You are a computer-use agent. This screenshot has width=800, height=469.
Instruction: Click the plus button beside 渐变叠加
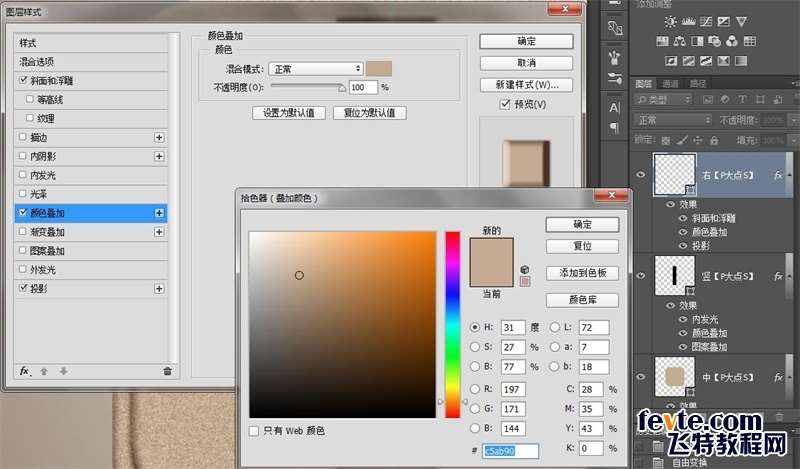pyautogui.click(x=159, y=232)
